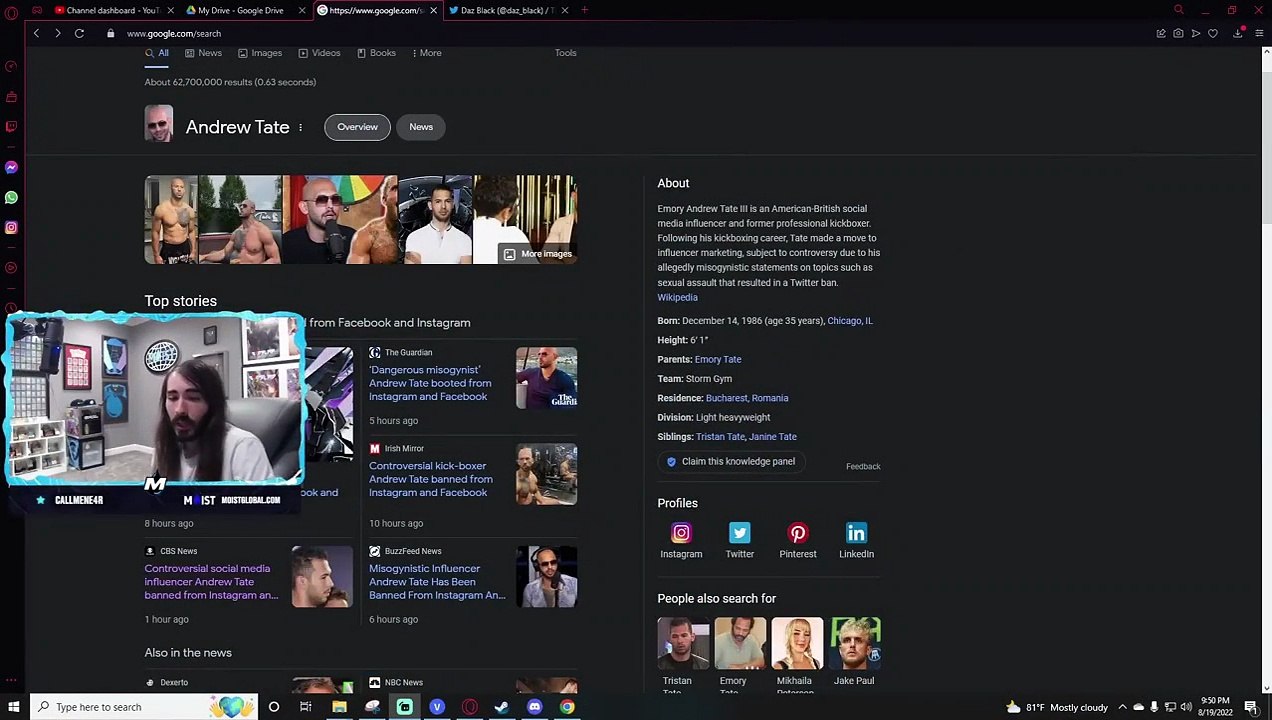Take a snapshot with the camera icon
This screenshot has width=1272, height=720.
[x=1178, y=33]
